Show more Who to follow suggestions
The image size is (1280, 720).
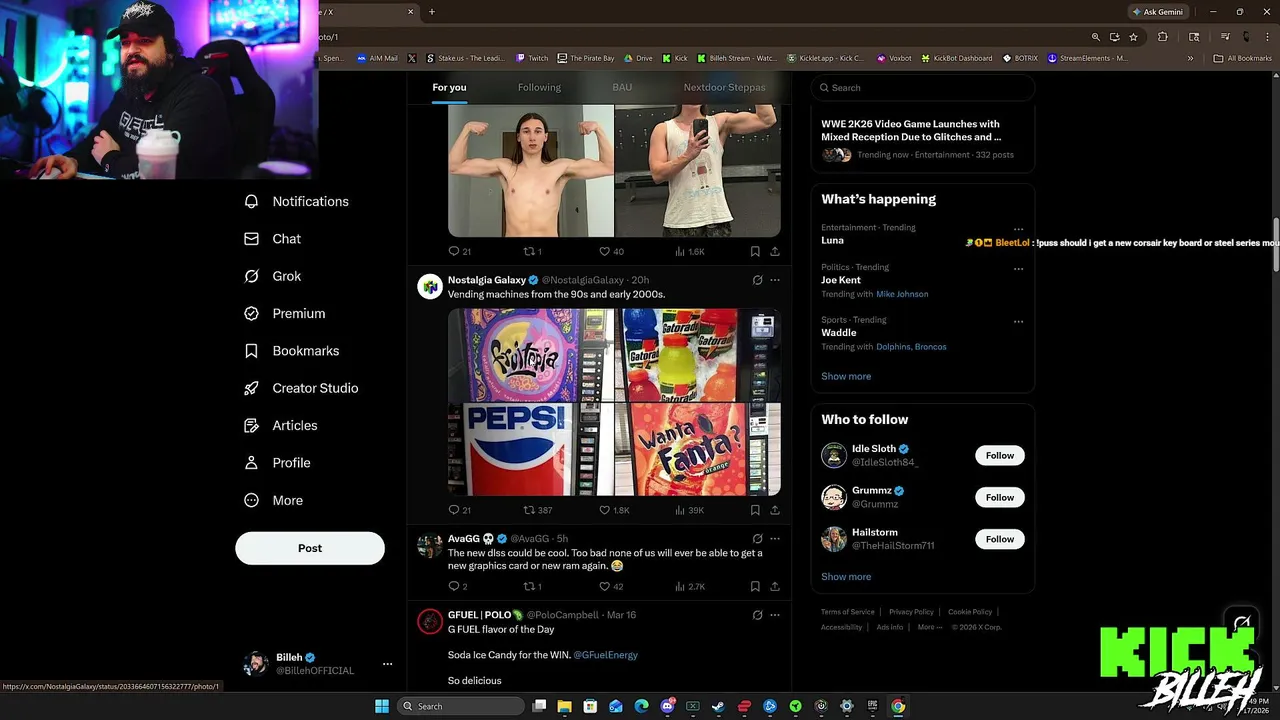click(x=846, y=576)
